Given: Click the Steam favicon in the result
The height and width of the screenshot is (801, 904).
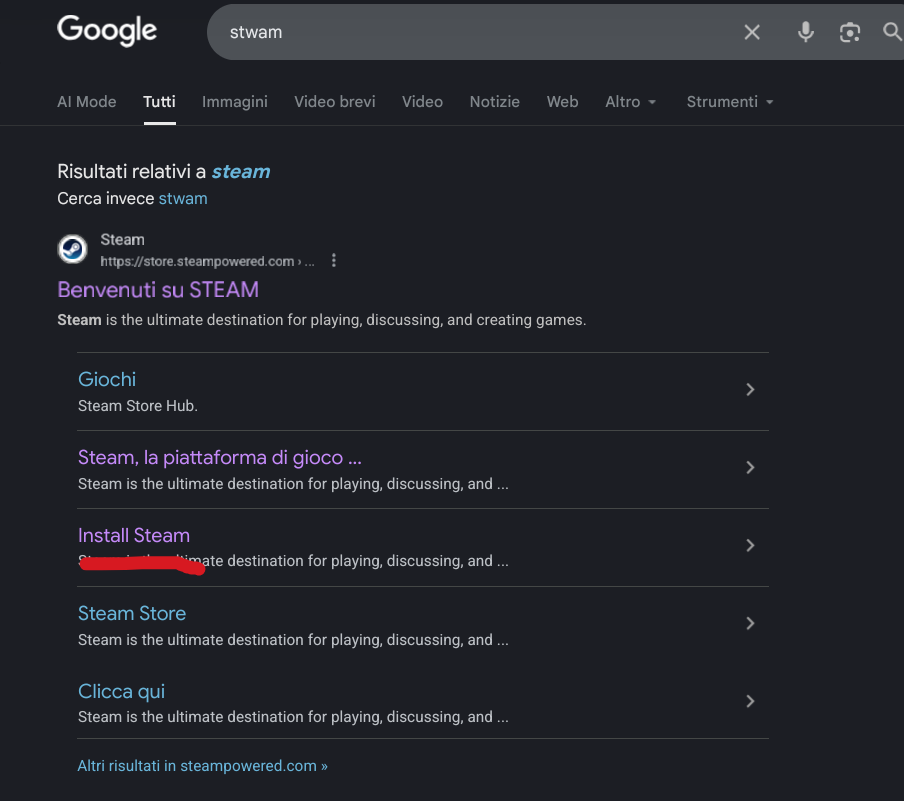Looking at the screenshot, I should (73, 249).
